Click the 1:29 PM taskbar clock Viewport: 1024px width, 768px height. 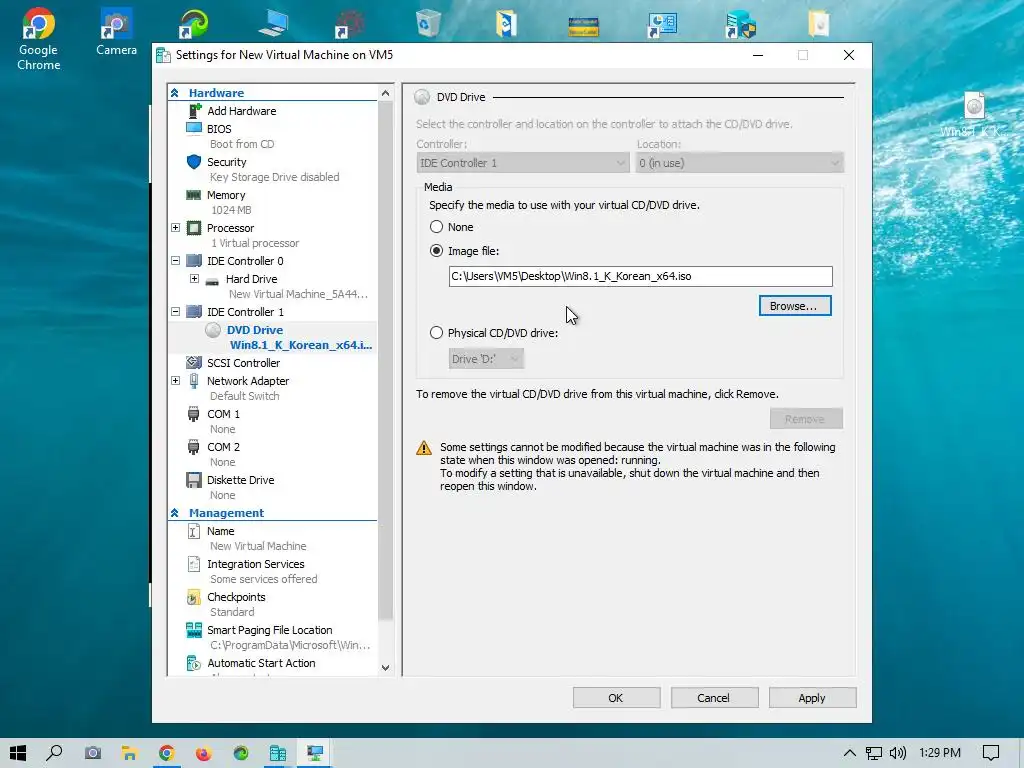click(940, 753)
